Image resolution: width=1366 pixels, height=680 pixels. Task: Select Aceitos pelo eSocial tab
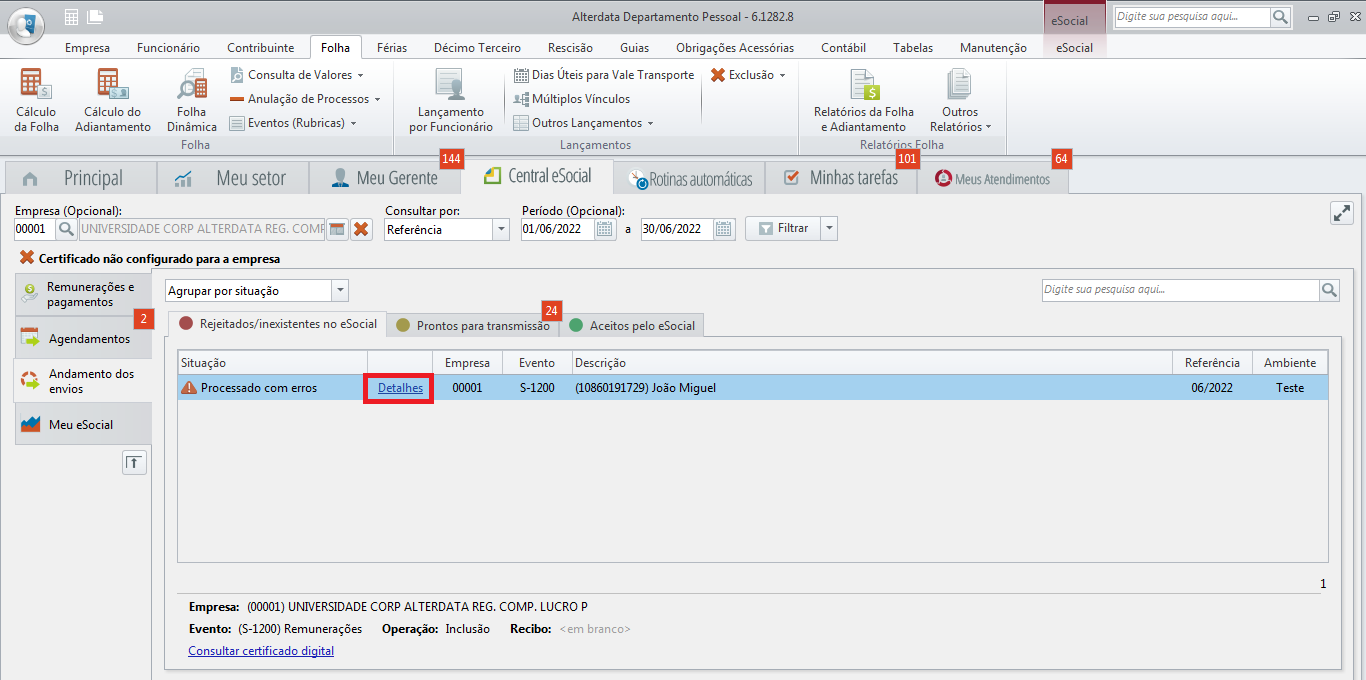[x=632, y=325]
